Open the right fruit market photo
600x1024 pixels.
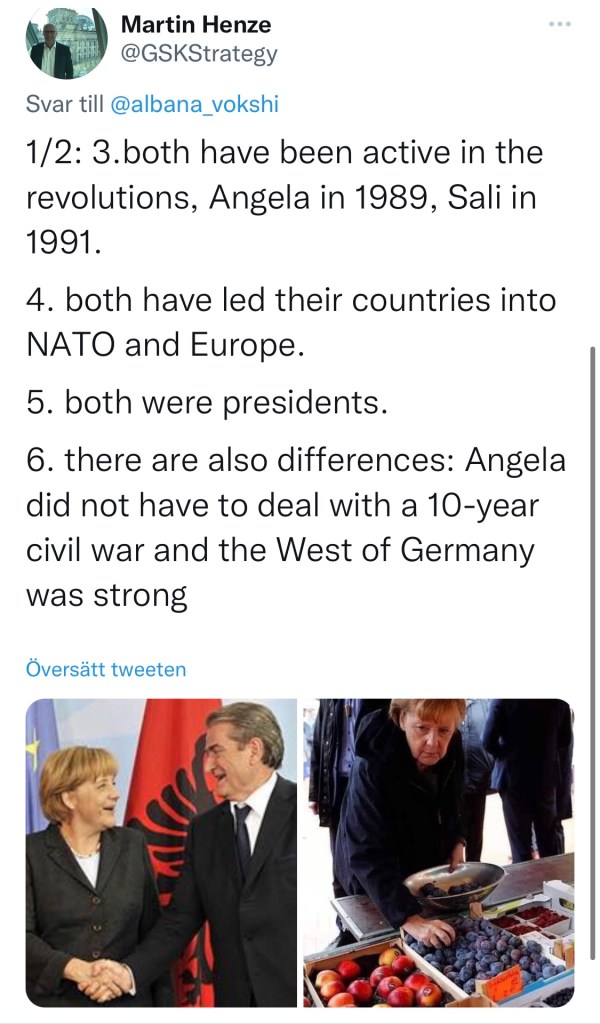[439, 851]
